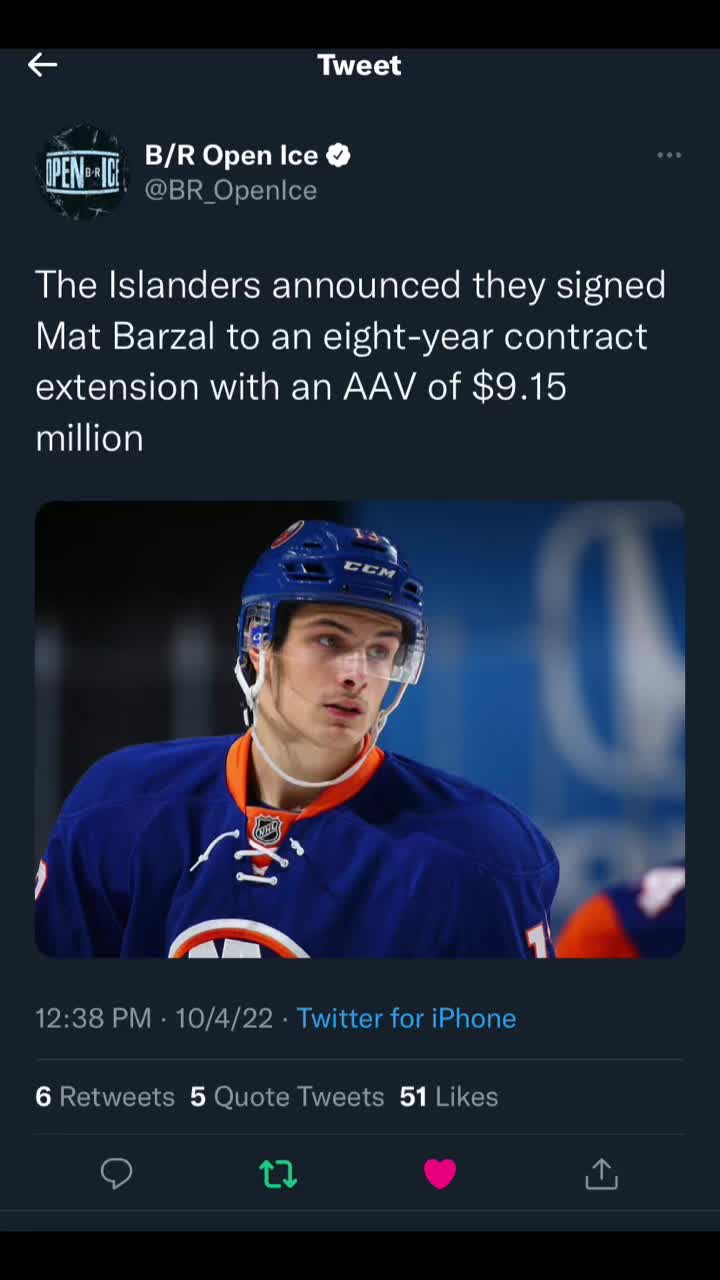Click the CCM logo on the helmet
720x1280 pixels.
[370, 569]
